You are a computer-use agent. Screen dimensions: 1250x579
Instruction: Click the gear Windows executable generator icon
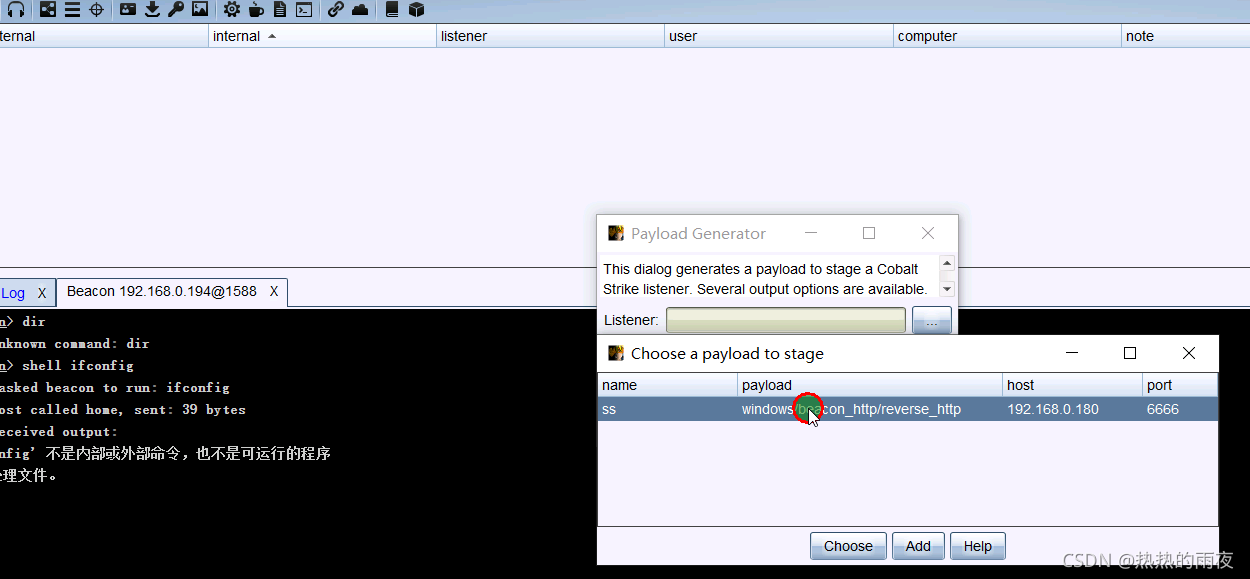coord(232,10)
